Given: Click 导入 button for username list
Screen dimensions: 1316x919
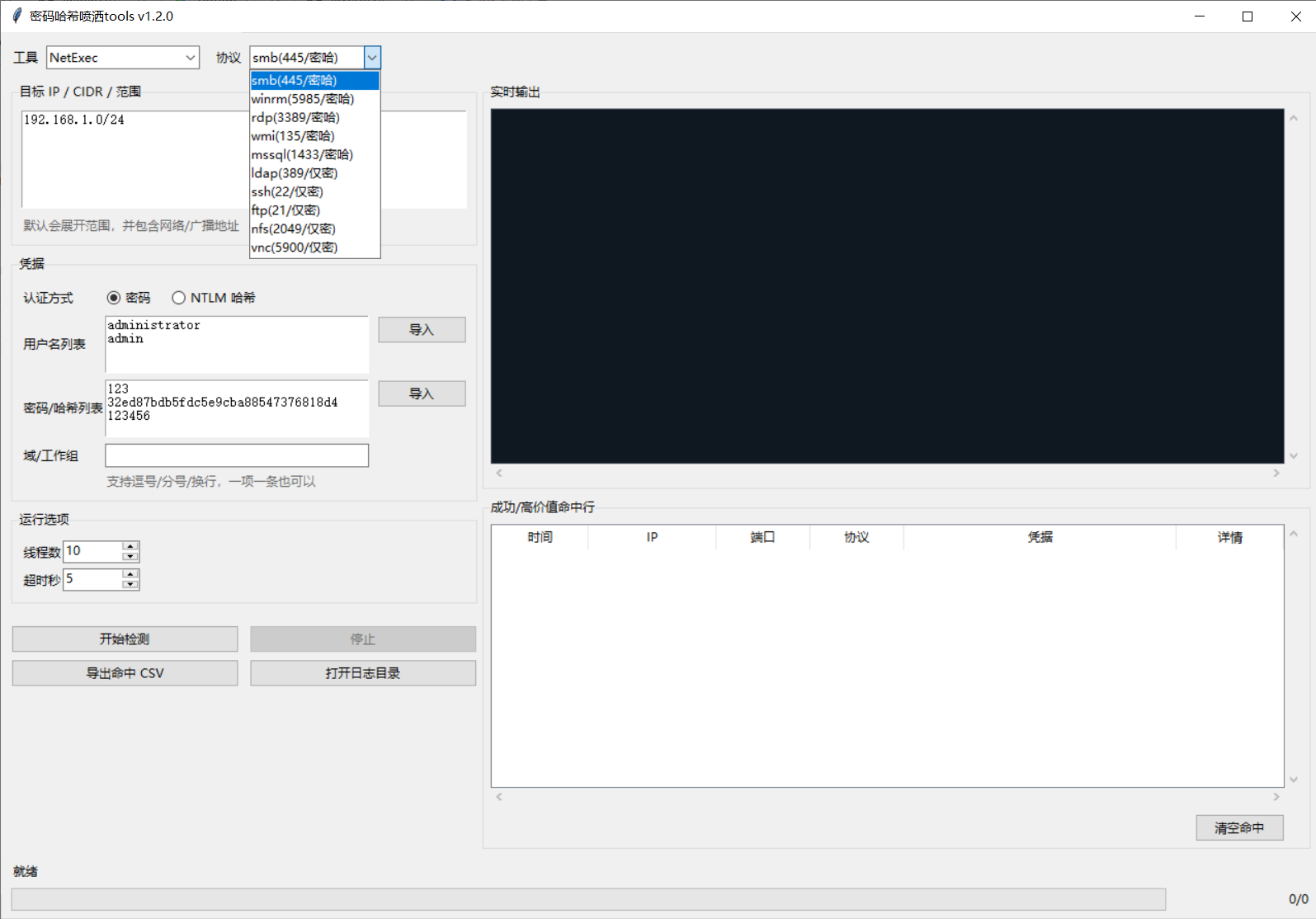Looking at the screenshot, I should pos(422,330).
